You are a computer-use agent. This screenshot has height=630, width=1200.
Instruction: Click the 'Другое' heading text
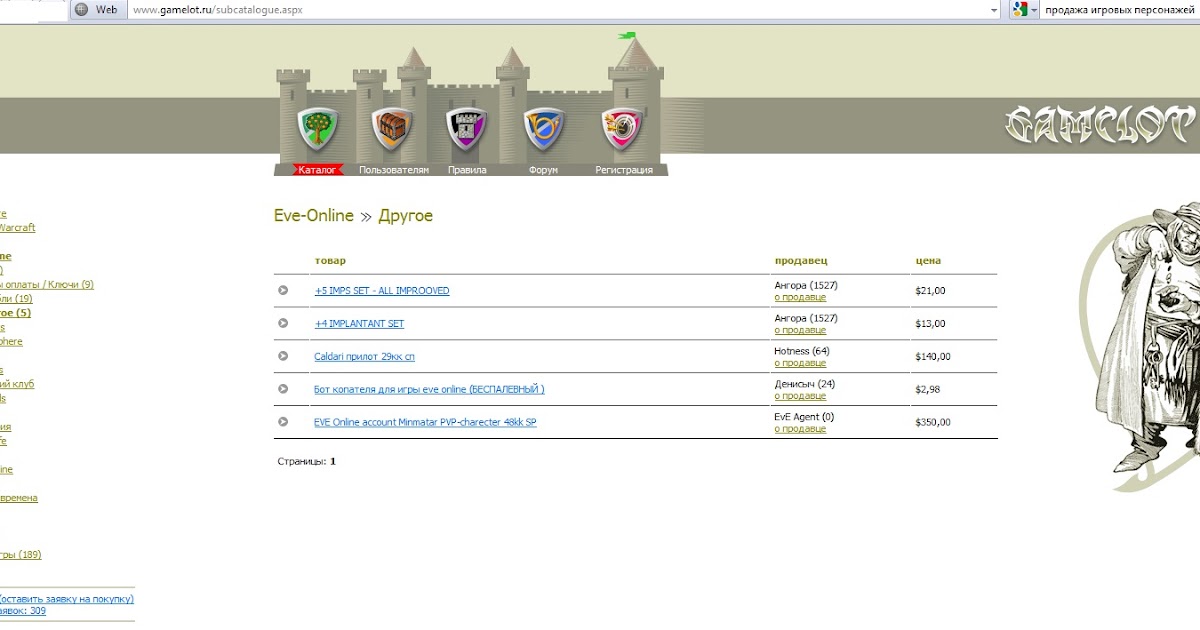pyautogui.click(x=406, y=216)
